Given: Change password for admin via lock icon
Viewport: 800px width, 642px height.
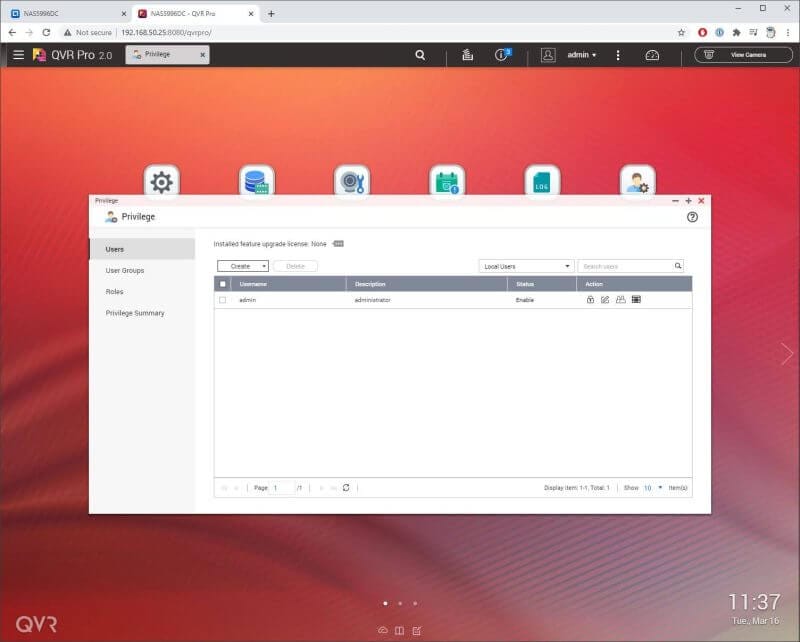Looking at the screenshot, I should click(x=590, y=300).
